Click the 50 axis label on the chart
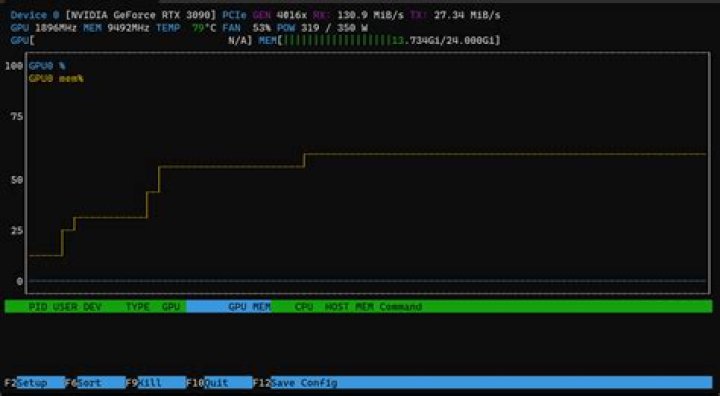The height and width of the screenshot is (396, 720). click(17, 180)
